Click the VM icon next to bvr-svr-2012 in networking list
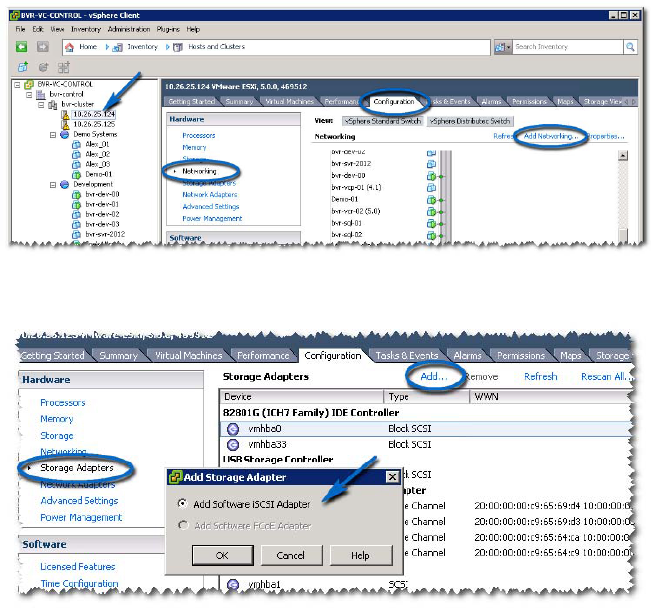The height and width of the screenshot is (609, 651). point(431,164)
